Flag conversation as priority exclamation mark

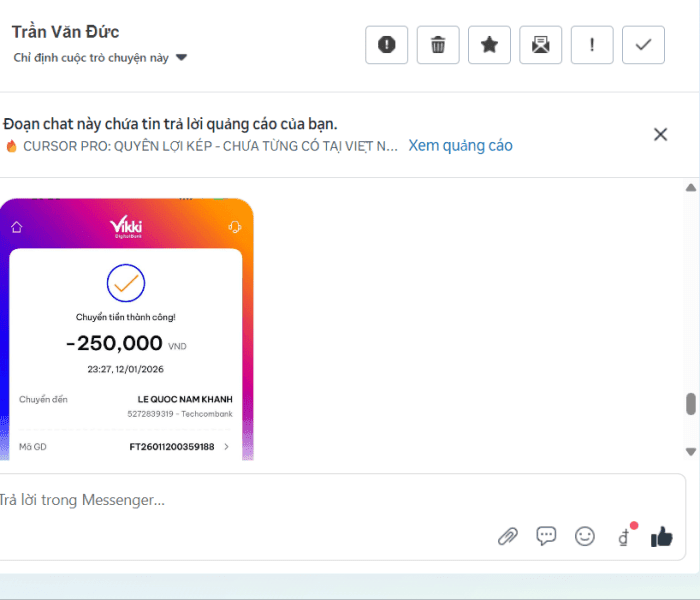[592, 45]
